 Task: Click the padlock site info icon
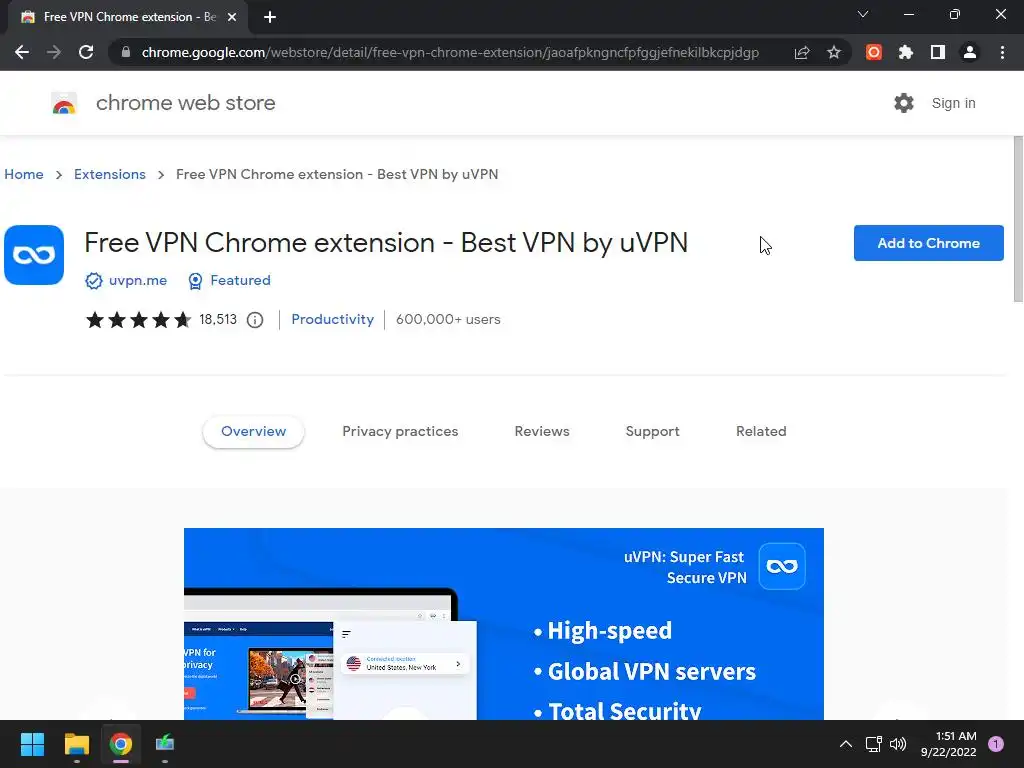[126, 52]
